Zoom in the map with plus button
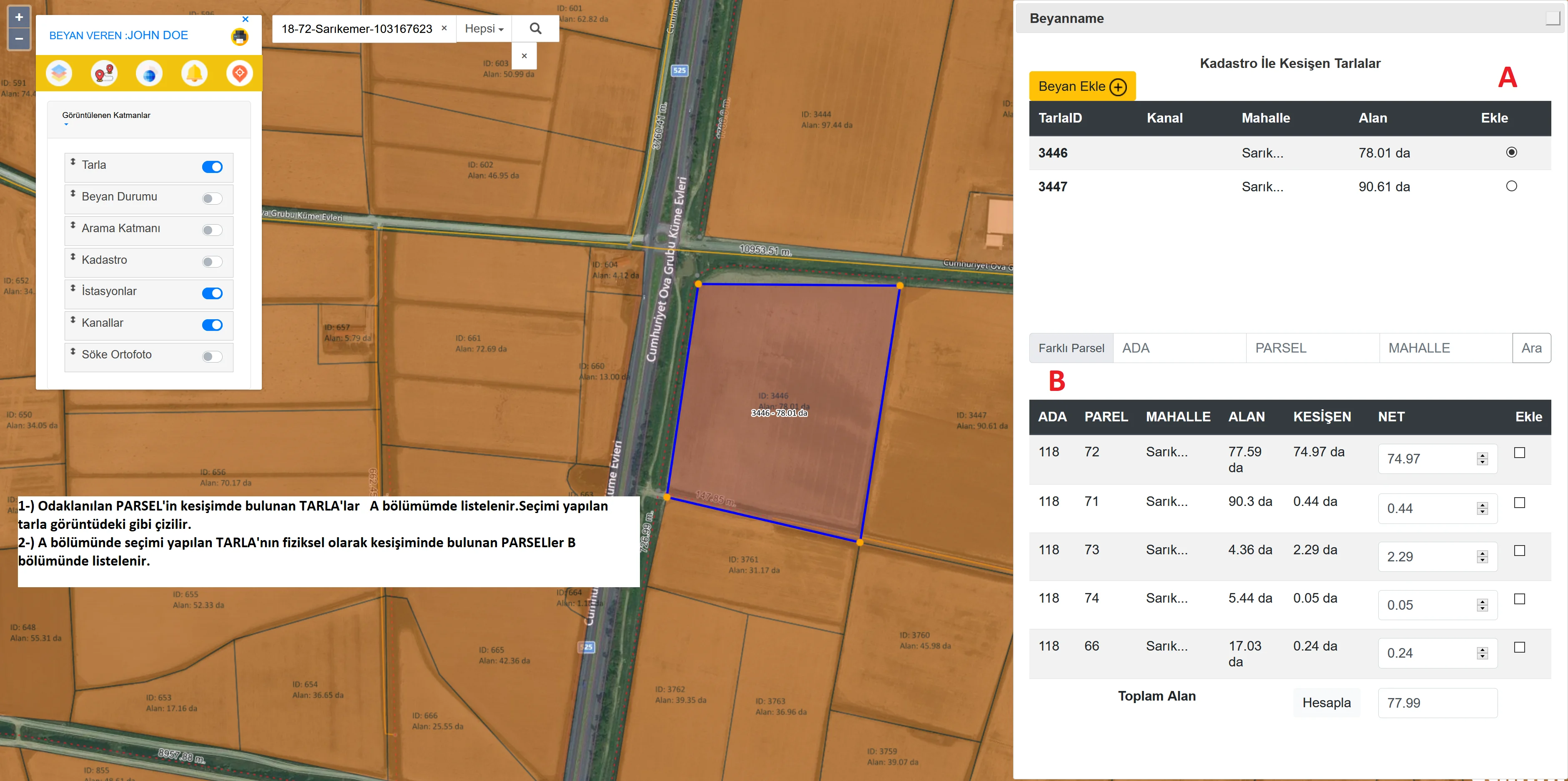The height and width of the screenshot is (781, 1568). (19, 17)
